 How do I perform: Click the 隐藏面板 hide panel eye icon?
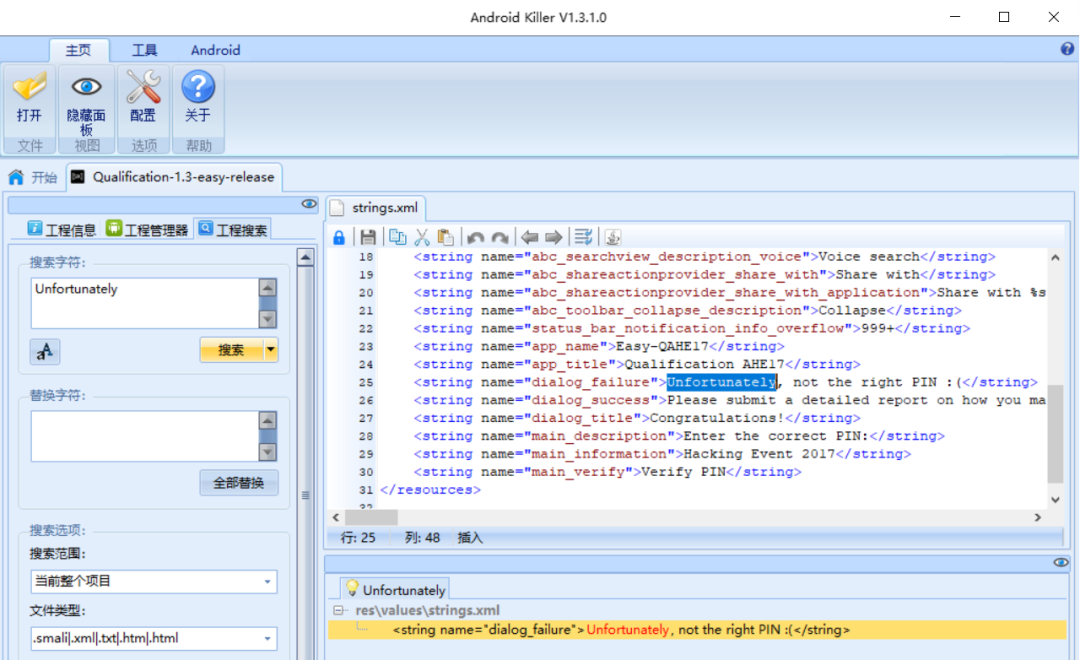[86, 87]
